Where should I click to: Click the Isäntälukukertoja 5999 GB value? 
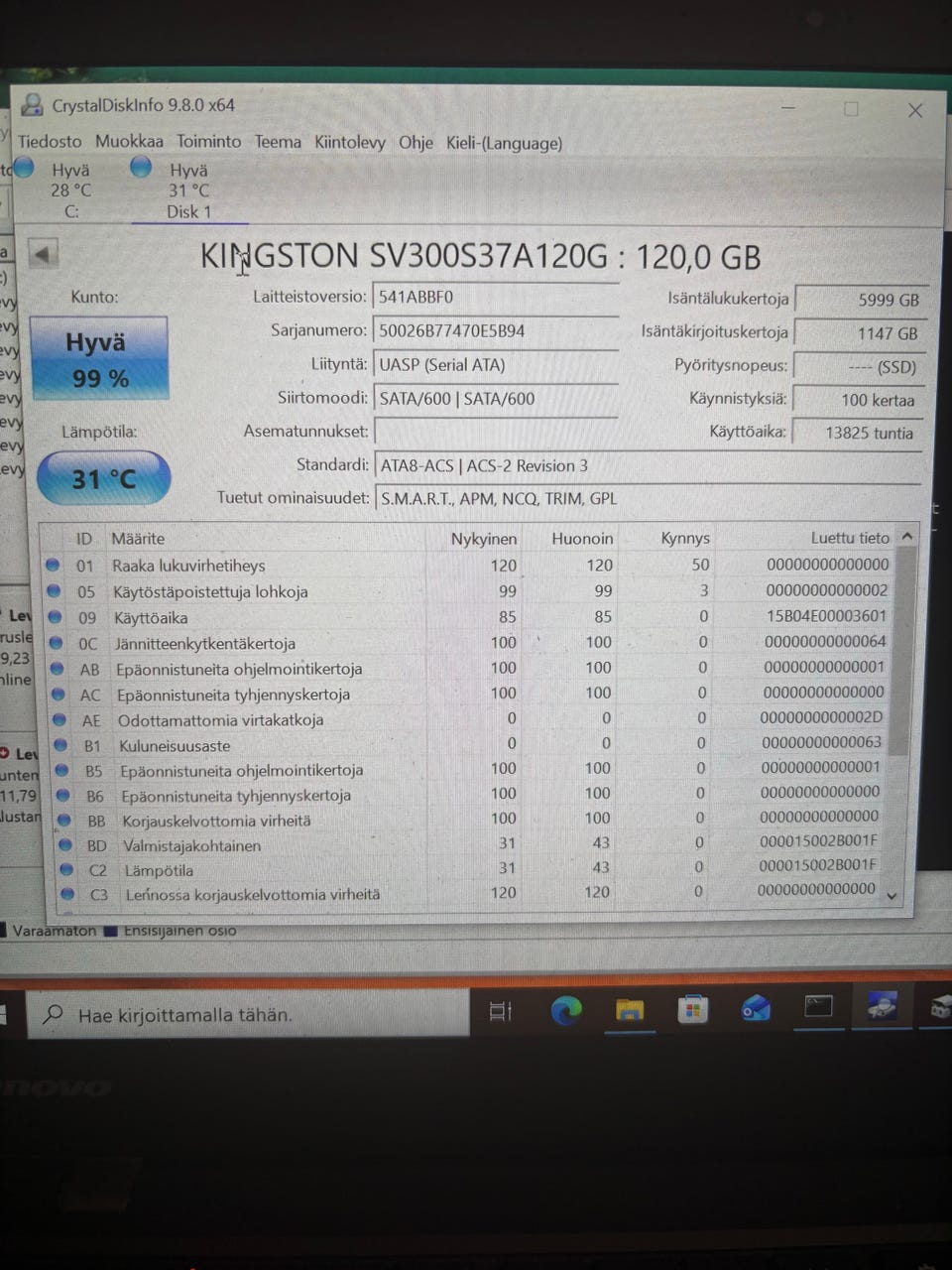click(861, 300)
